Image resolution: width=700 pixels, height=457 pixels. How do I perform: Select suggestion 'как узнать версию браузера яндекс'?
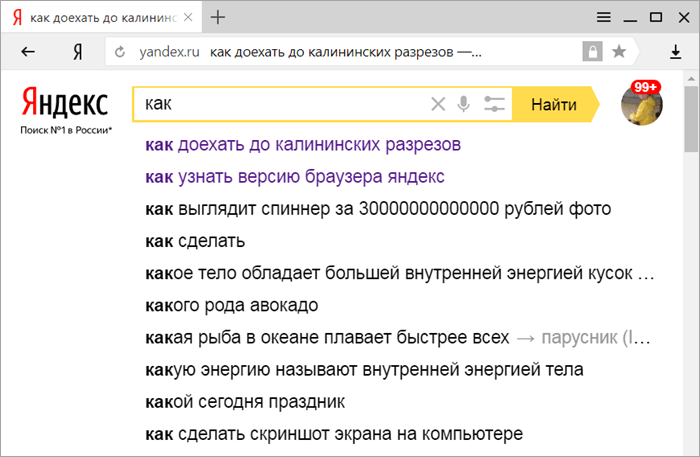click(x=295, y=177)
